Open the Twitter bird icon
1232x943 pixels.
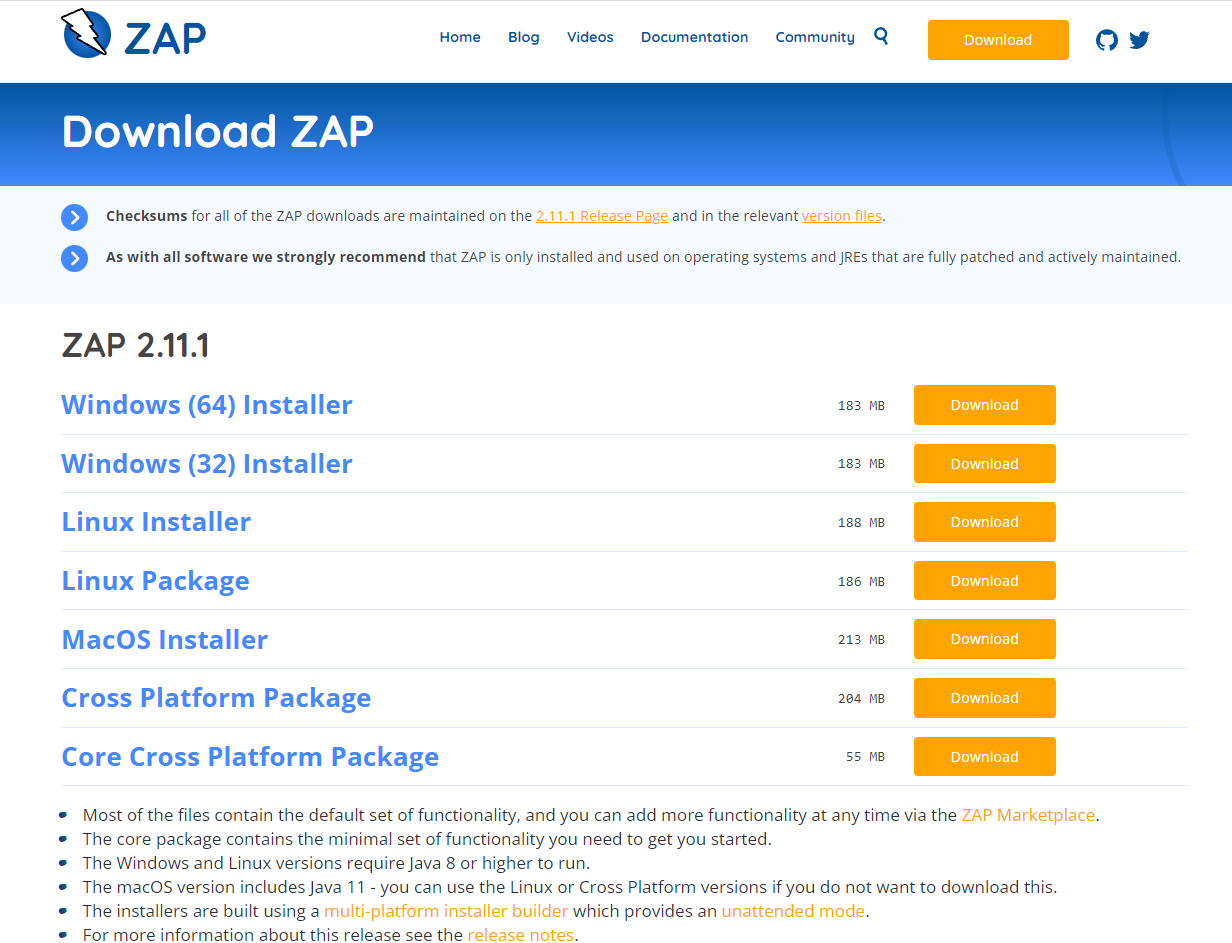point(1139,40)
